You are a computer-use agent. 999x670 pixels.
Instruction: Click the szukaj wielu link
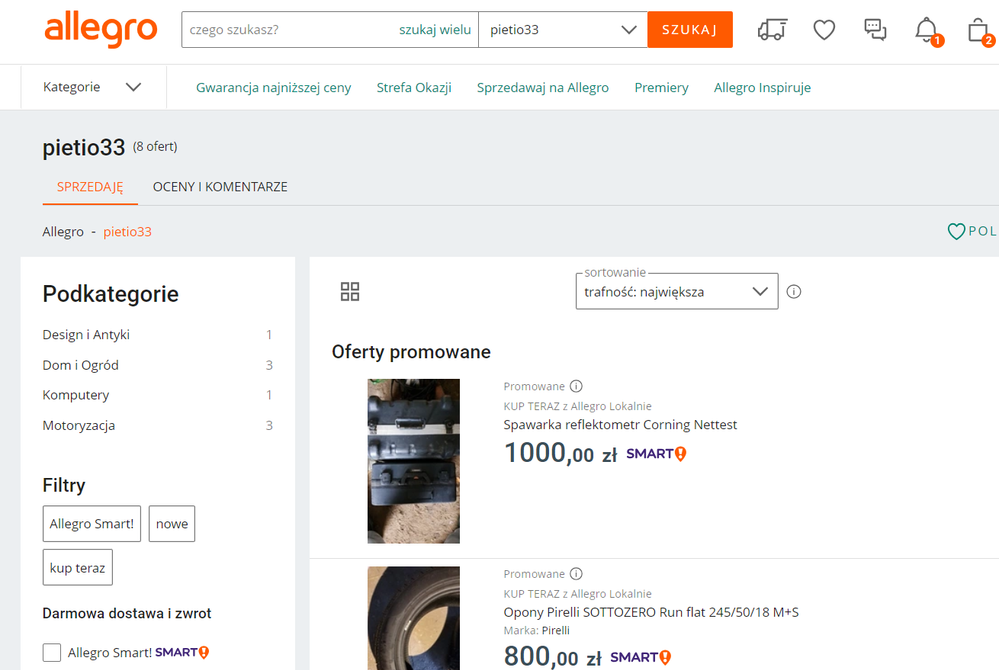tap(435, 30)
